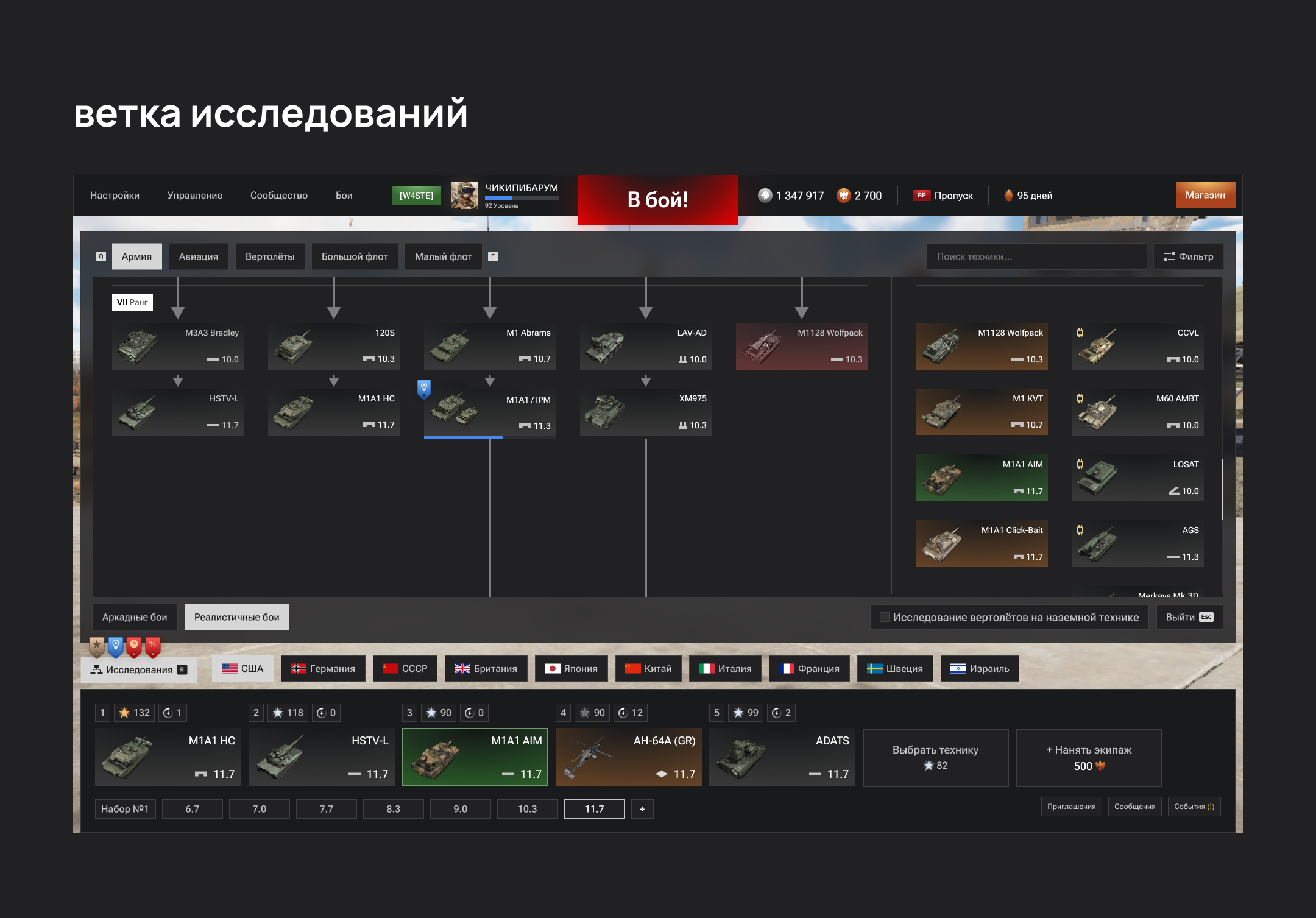Screen dimensions: 1316x918
Task: Click the Golden Eagles currency icon
Action: coord(843,196)
